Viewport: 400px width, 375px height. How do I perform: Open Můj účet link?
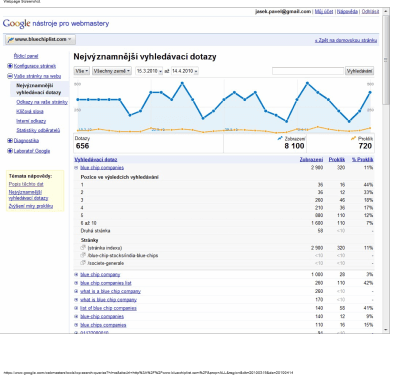point(324,11)
